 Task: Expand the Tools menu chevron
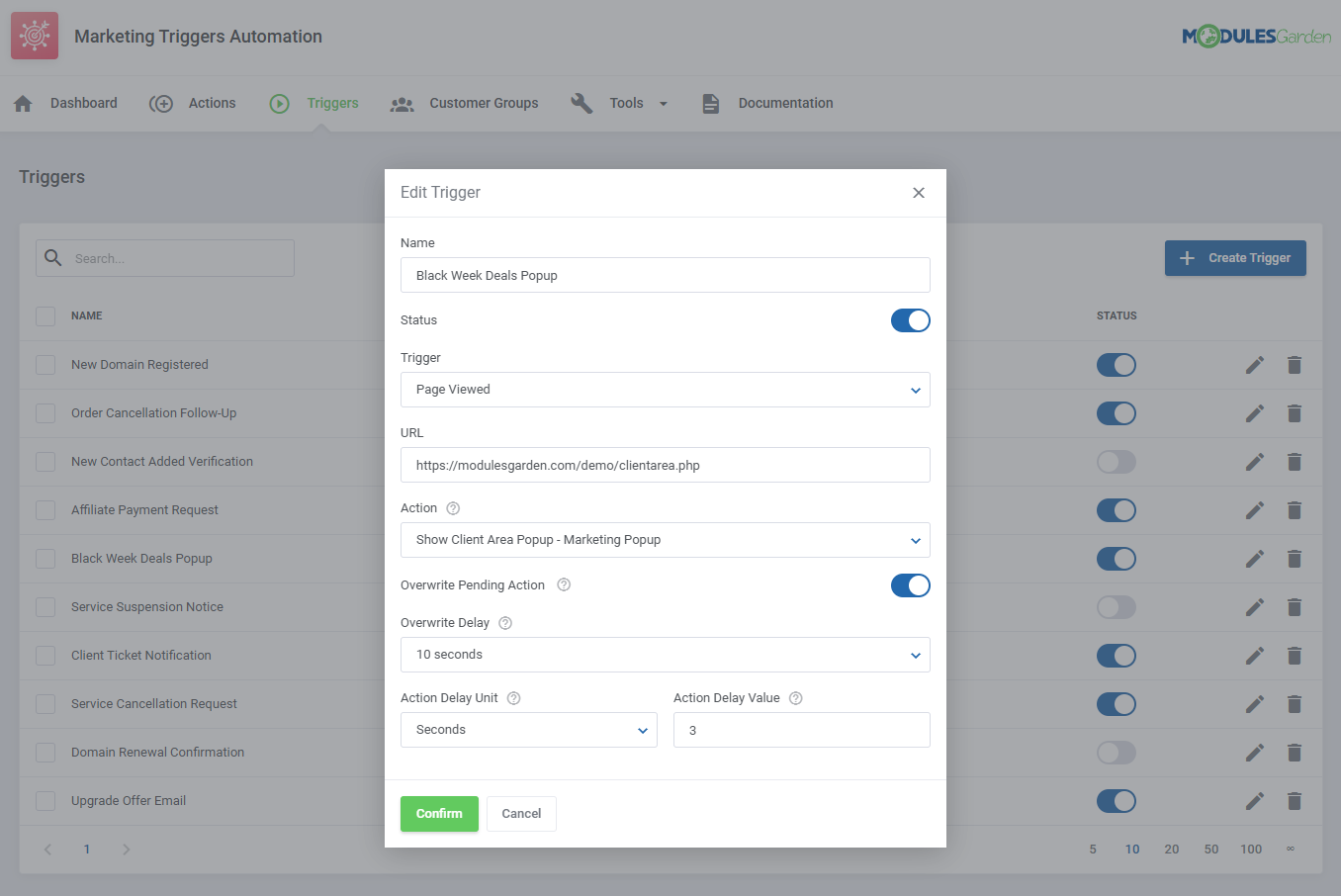[x=663, y=103]
